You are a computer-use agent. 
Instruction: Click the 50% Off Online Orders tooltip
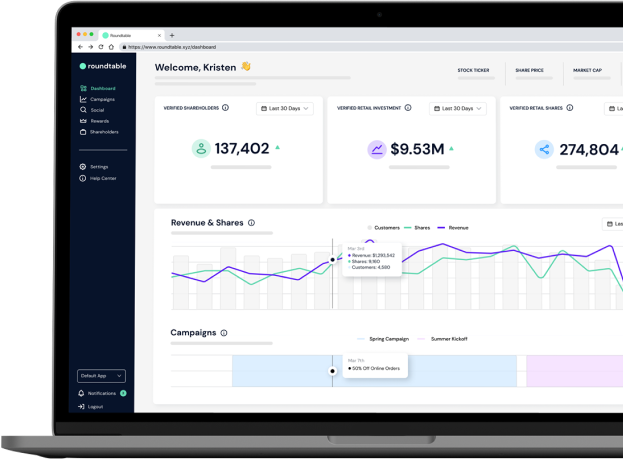pyautogui.click(x=375, y=365)
